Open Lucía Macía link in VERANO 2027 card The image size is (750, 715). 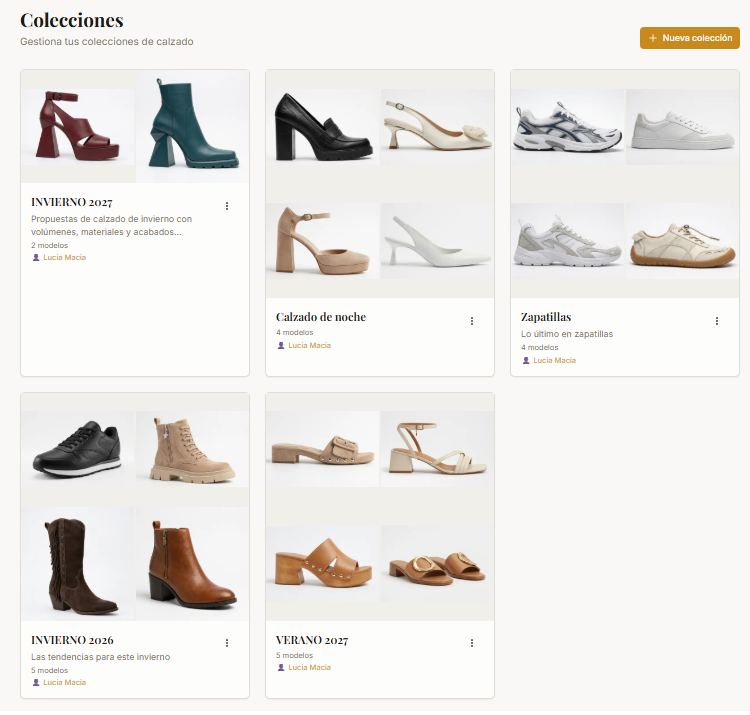click(x=309, y=668)
